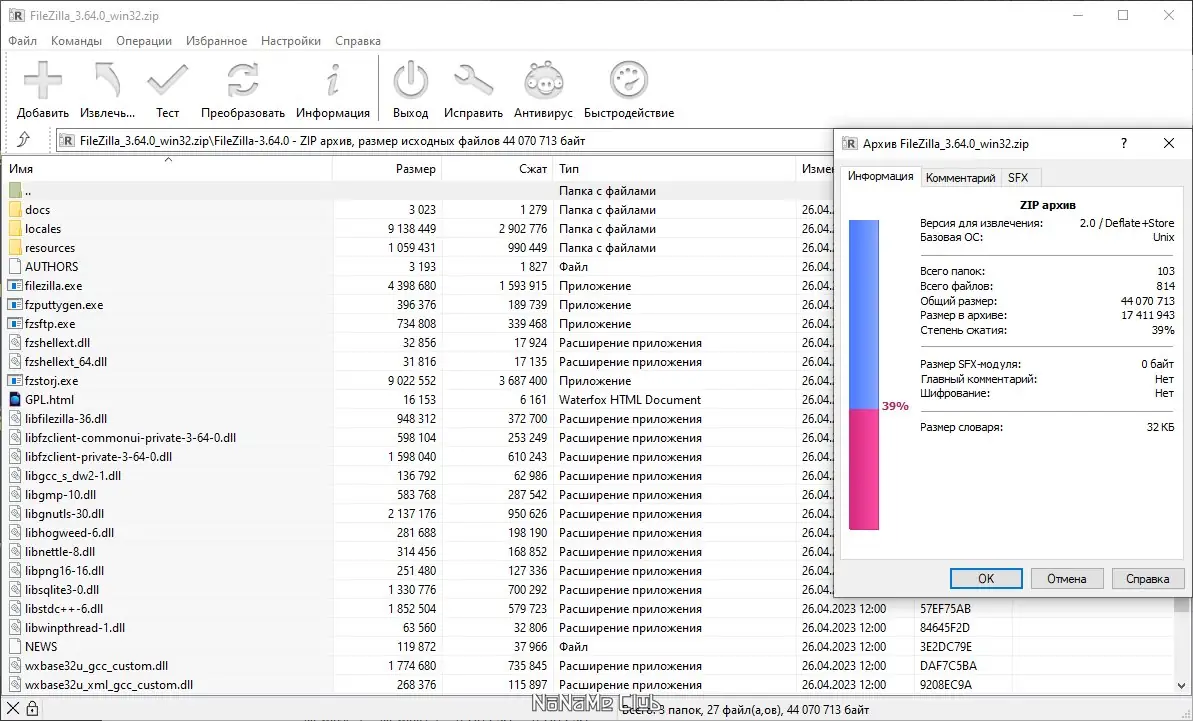The width and height of the screenshot is (1193, 721).
Task: Select the Исправить (Repair) wrench icon
Action: 473,79
